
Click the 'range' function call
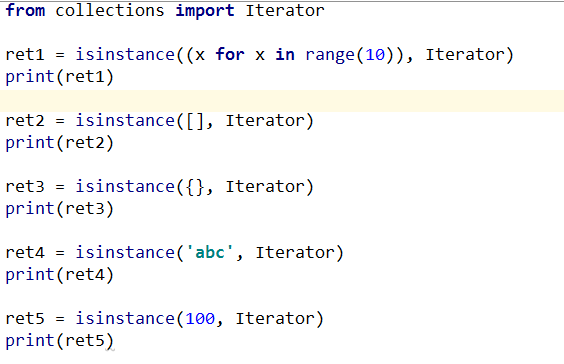[x=330, y=55]
